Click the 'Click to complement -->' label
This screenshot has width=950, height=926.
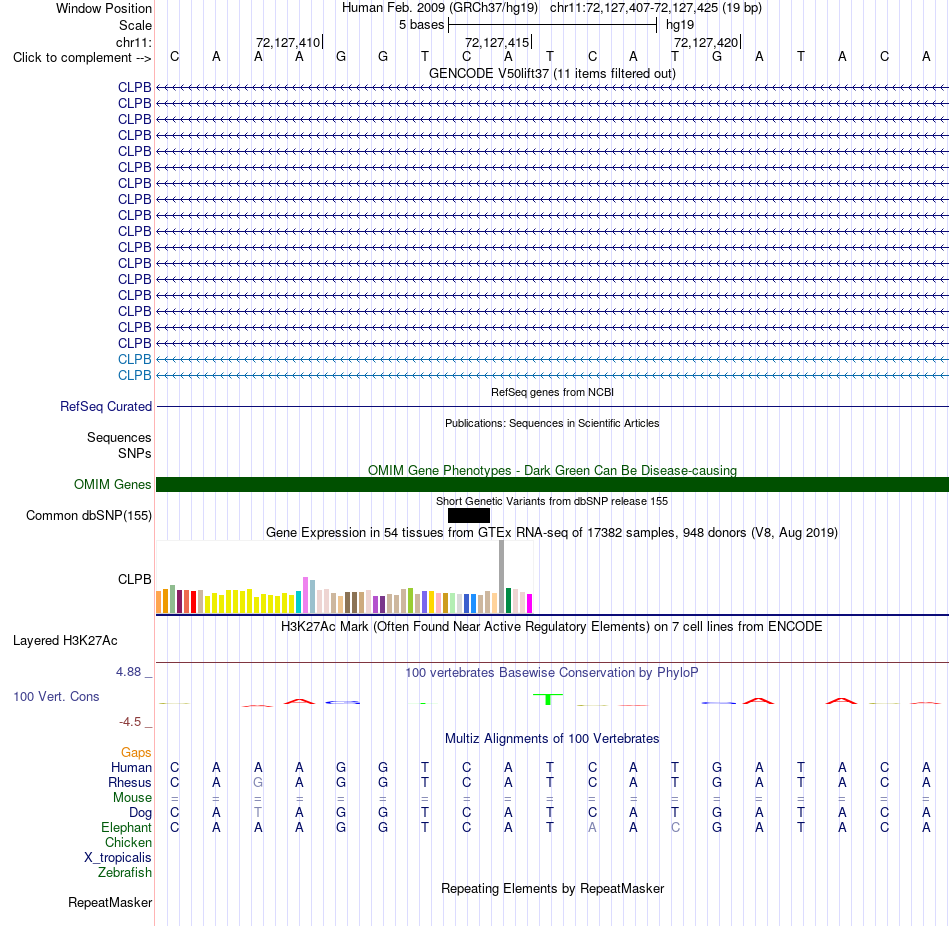tap(82, 58)
